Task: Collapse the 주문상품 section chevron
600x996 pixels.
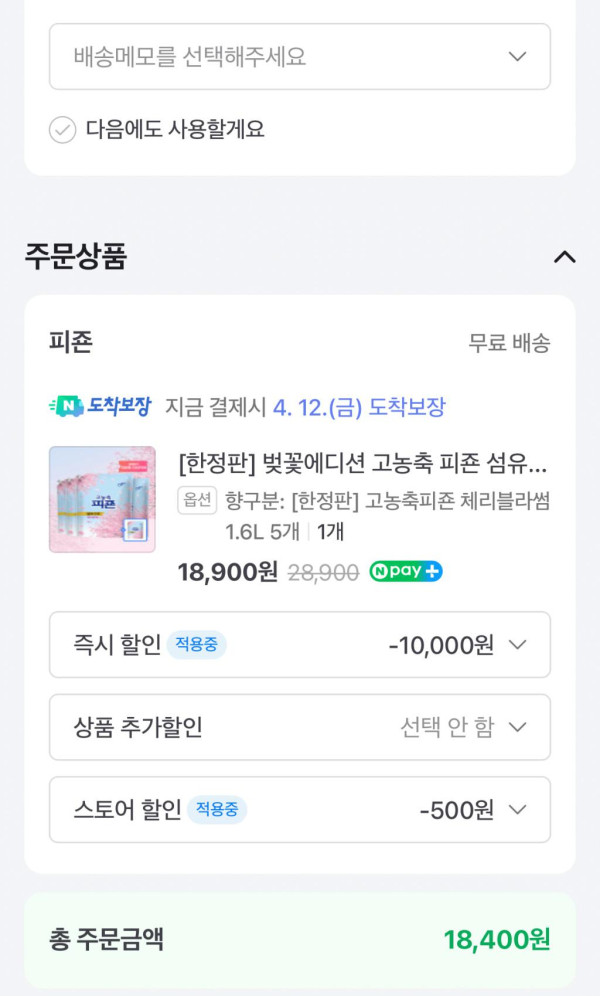Action: (x=564, y=257)
